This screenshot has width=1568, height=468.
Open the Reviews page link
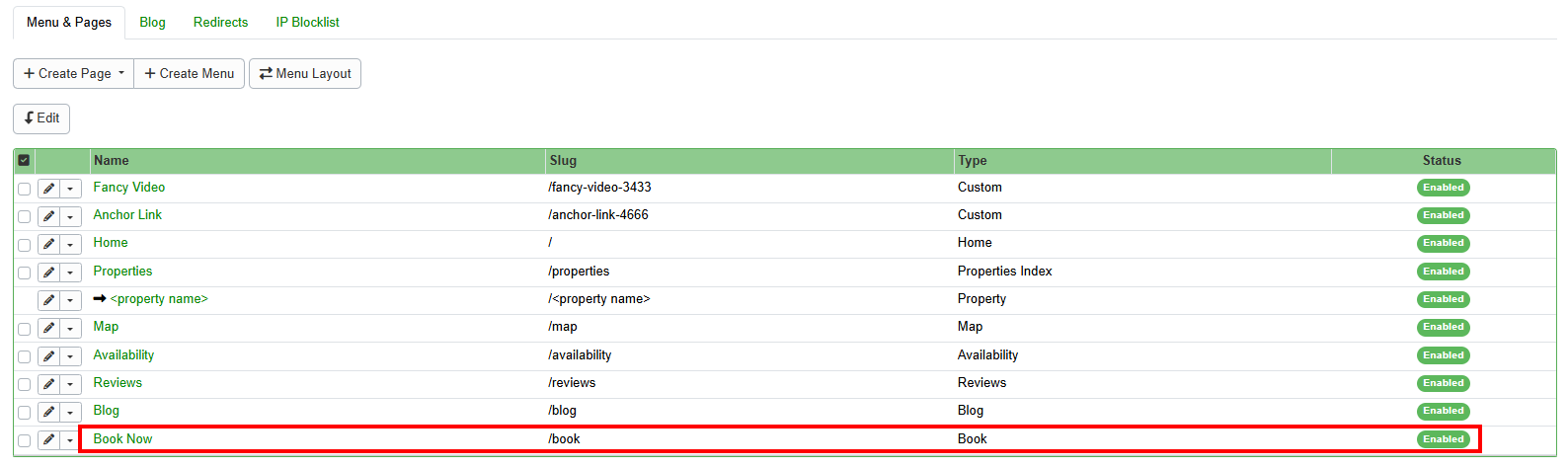coord(118,382)
